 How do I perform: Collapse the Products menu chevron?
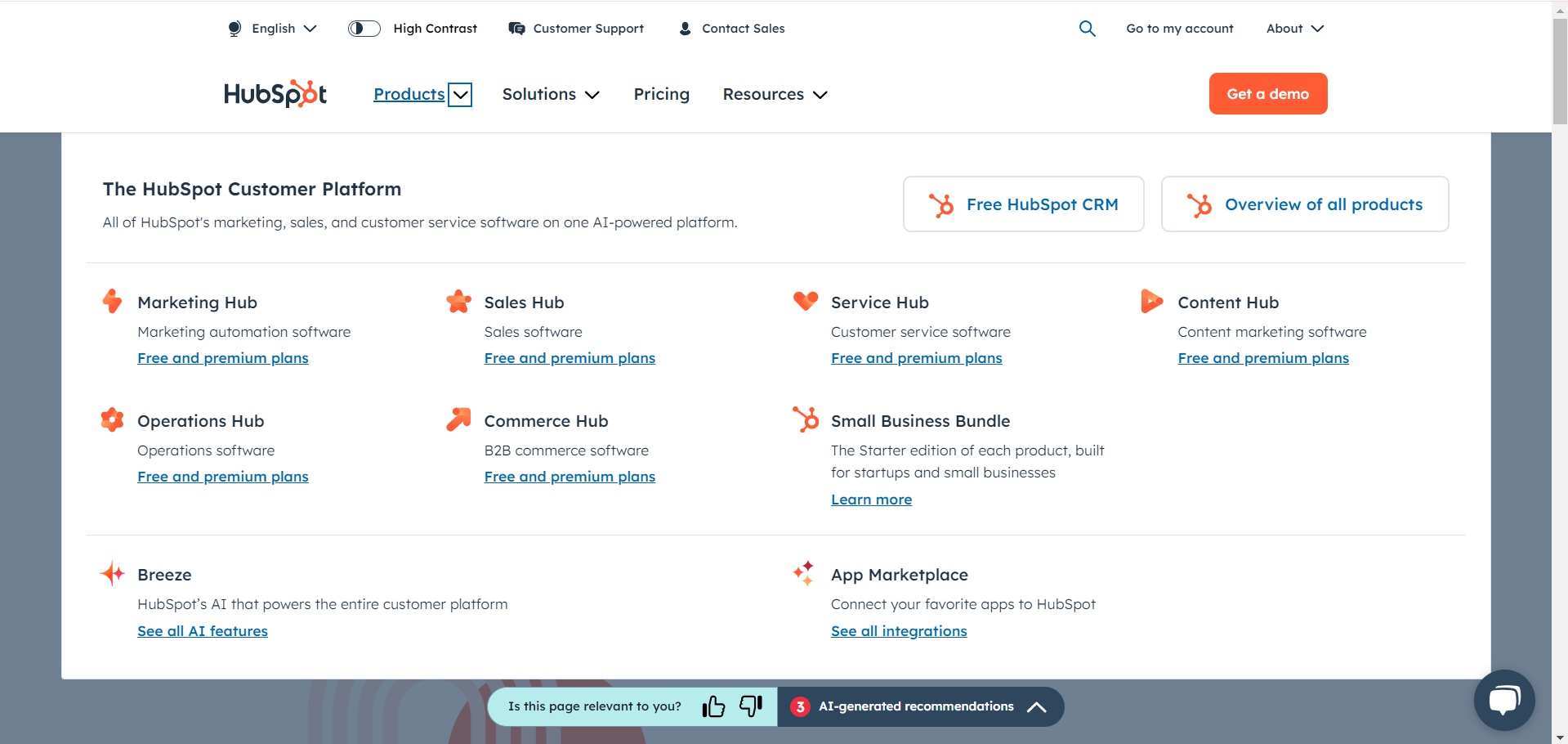click(461, 95)
